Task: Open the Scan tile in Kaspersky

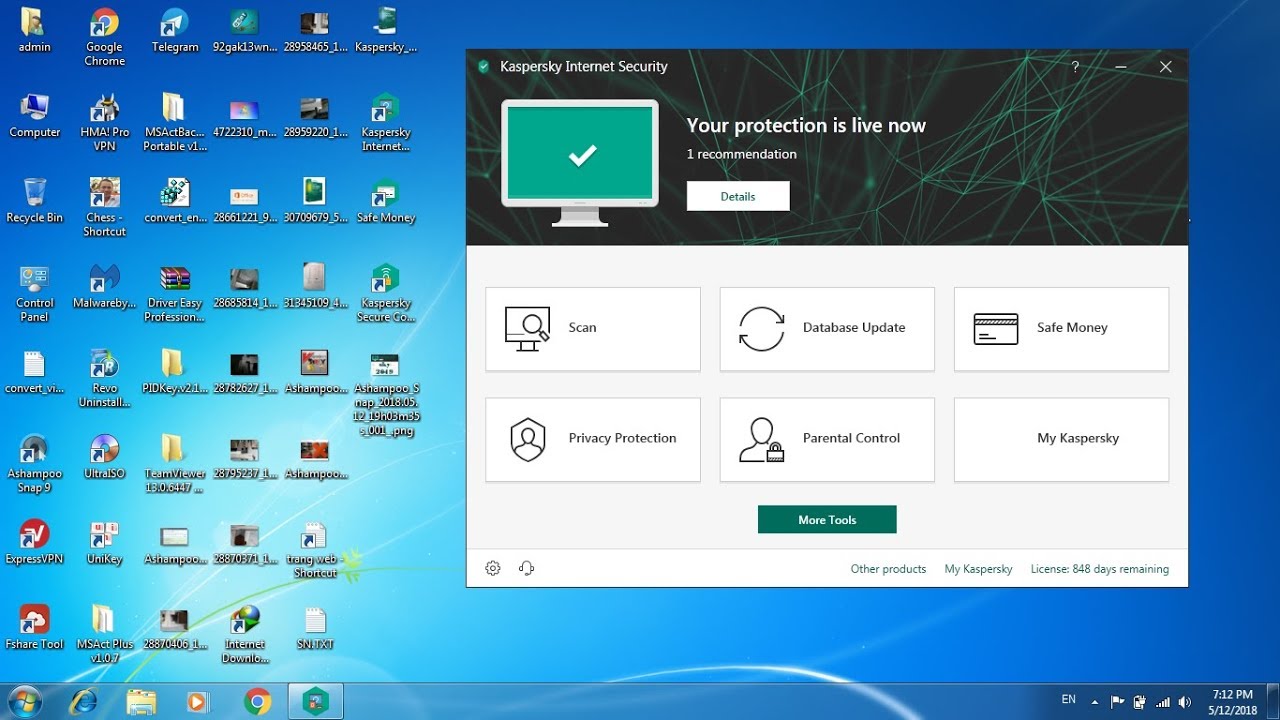Action: (x=593, y=329)
